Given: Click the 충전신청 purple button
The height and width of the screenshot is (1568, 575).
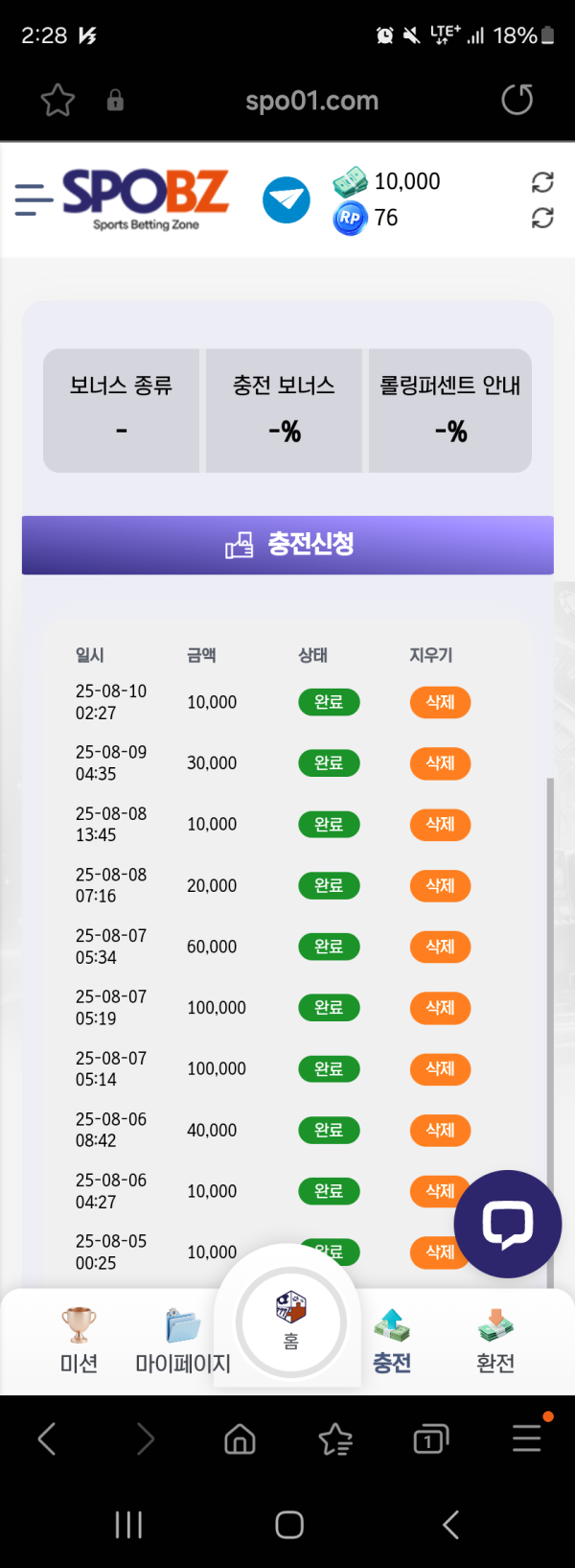Looking at the screenshot, I should pyautogui.click(x=287, y=545).
